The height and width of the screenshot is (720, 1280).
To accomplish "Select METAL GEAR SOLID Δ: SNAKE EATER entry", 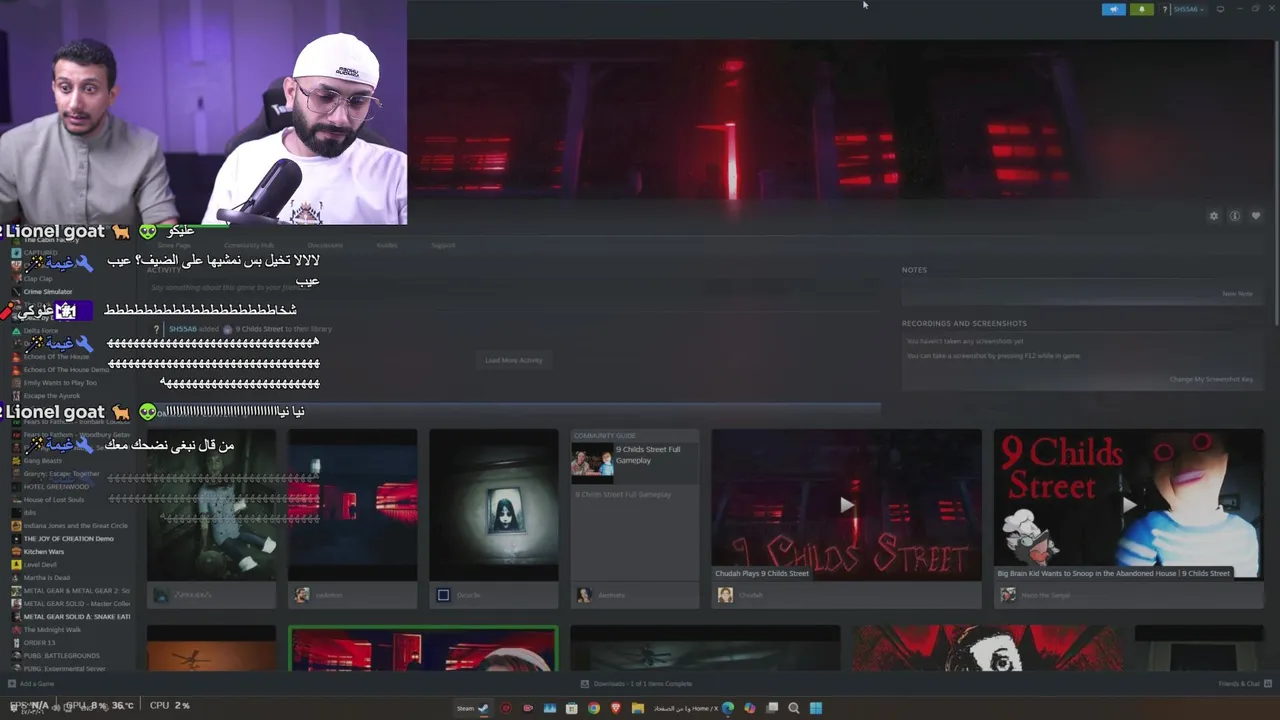I will pos(77,617).
